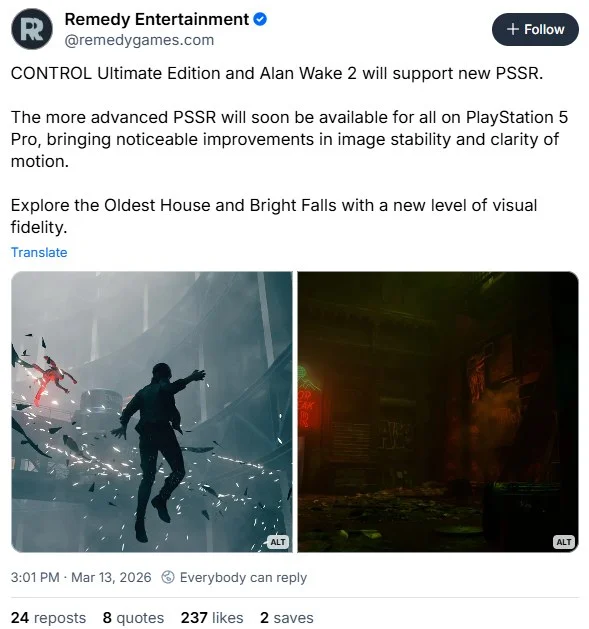
Task: Click the post text about PSSR support
Action: (x=277, y=73)
